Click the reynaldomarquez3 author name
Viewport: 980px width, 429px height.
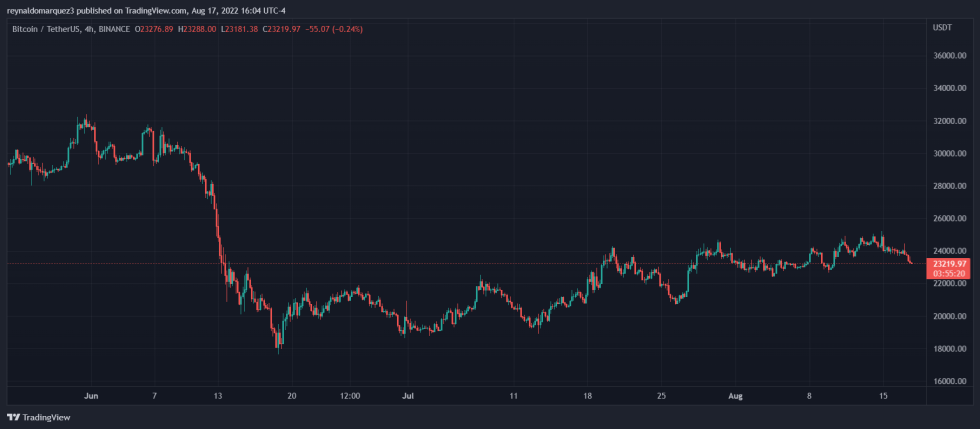pyautogui.click(x=42, y=9)
